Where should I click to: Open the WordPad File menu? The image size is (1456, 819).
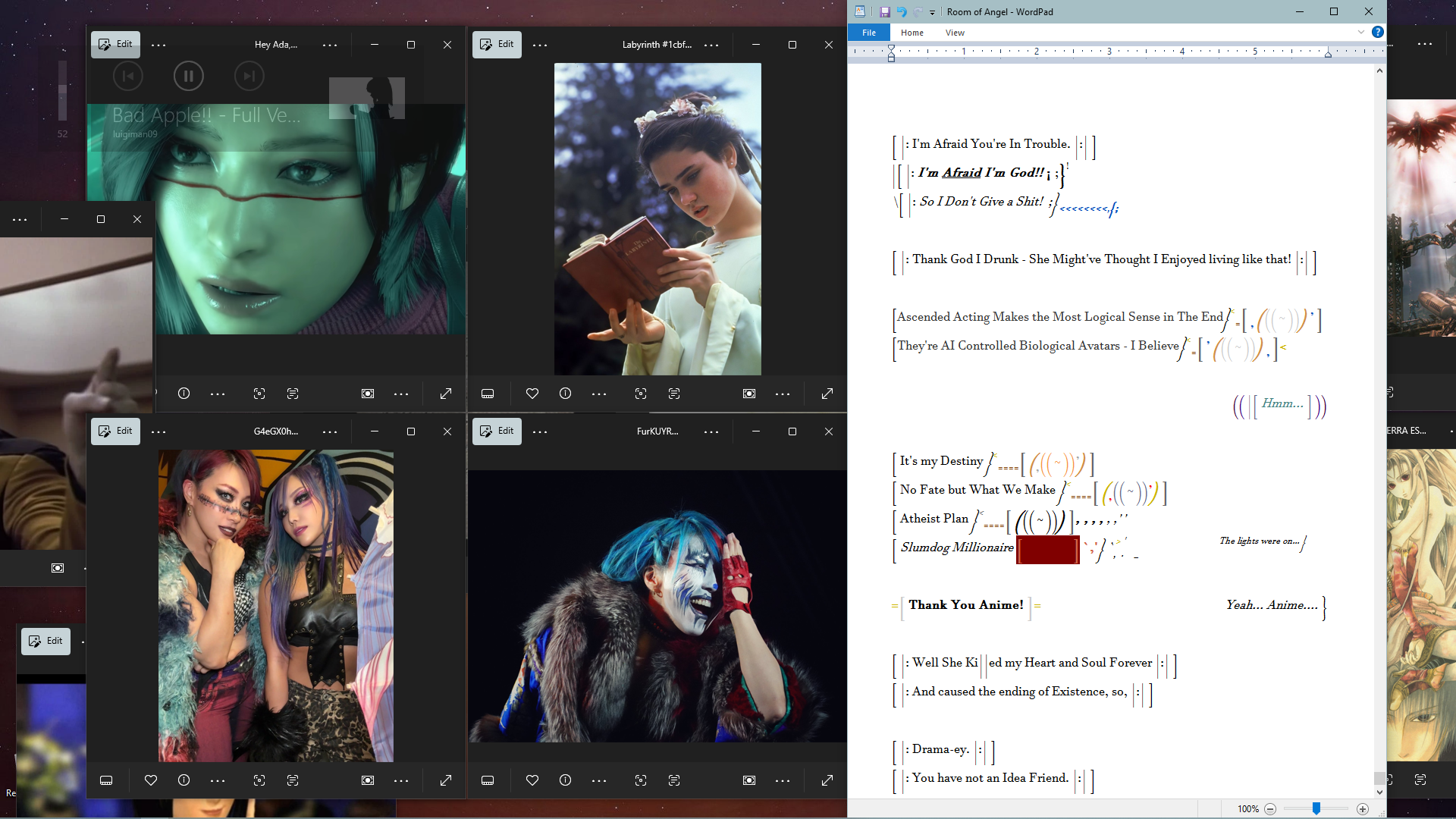click(x=869, y=33)
